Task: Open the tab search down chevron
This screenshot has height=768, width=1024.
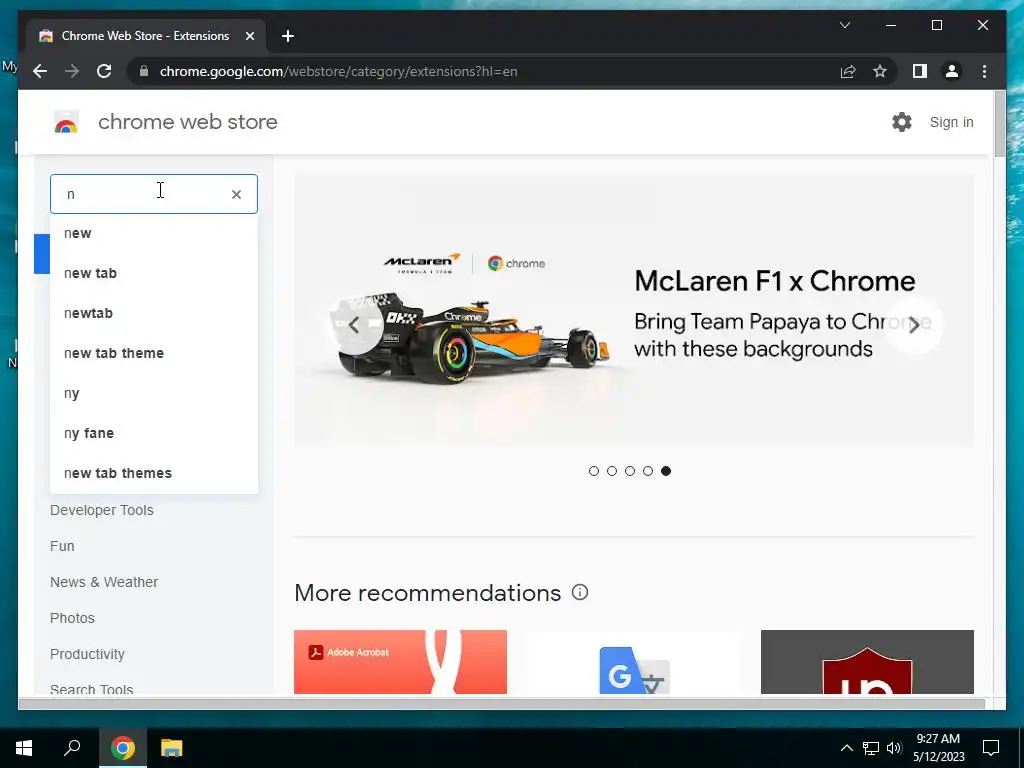Action: coord(845,25)
